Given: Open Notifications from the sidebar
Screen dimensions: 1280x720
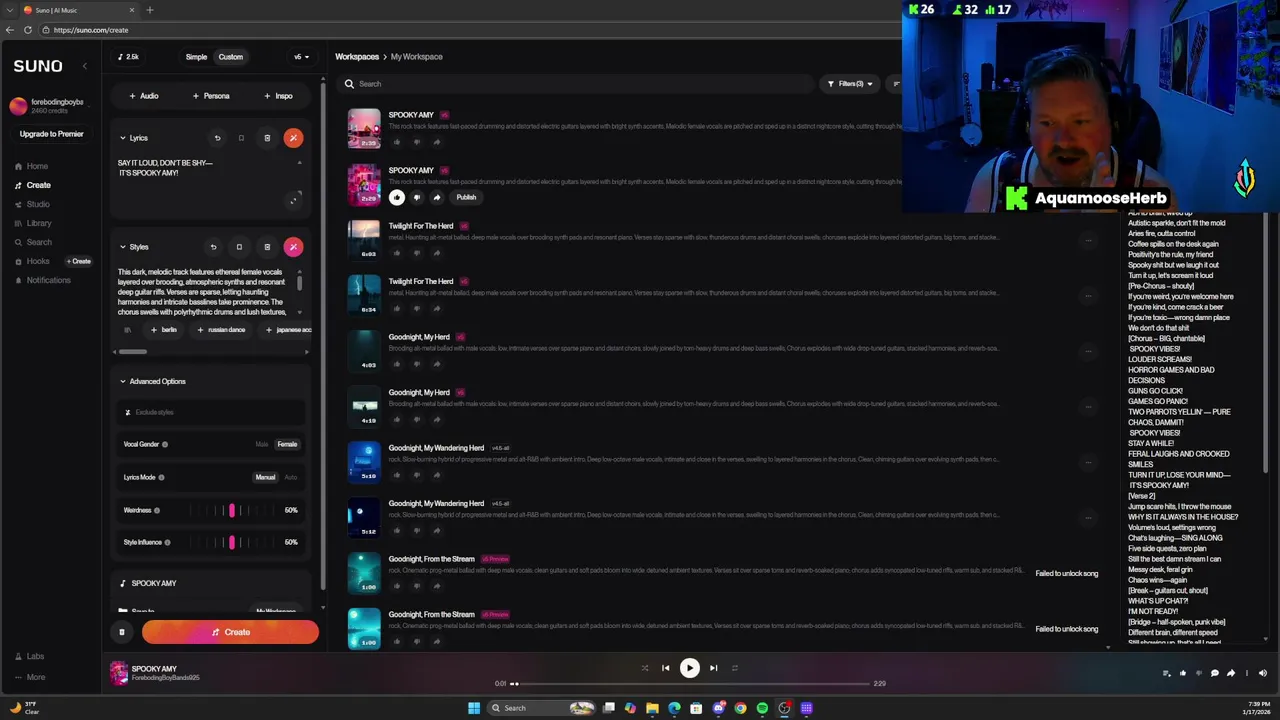Looking at the screenshot, I should [x=42, y=280].
